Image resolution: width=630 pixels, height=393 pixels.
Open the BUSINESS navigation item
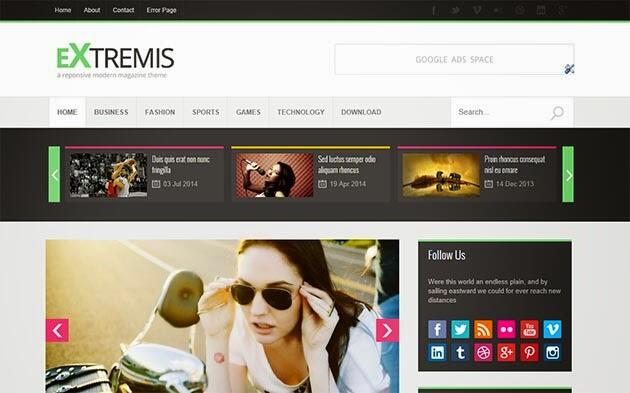pos(111,112)
